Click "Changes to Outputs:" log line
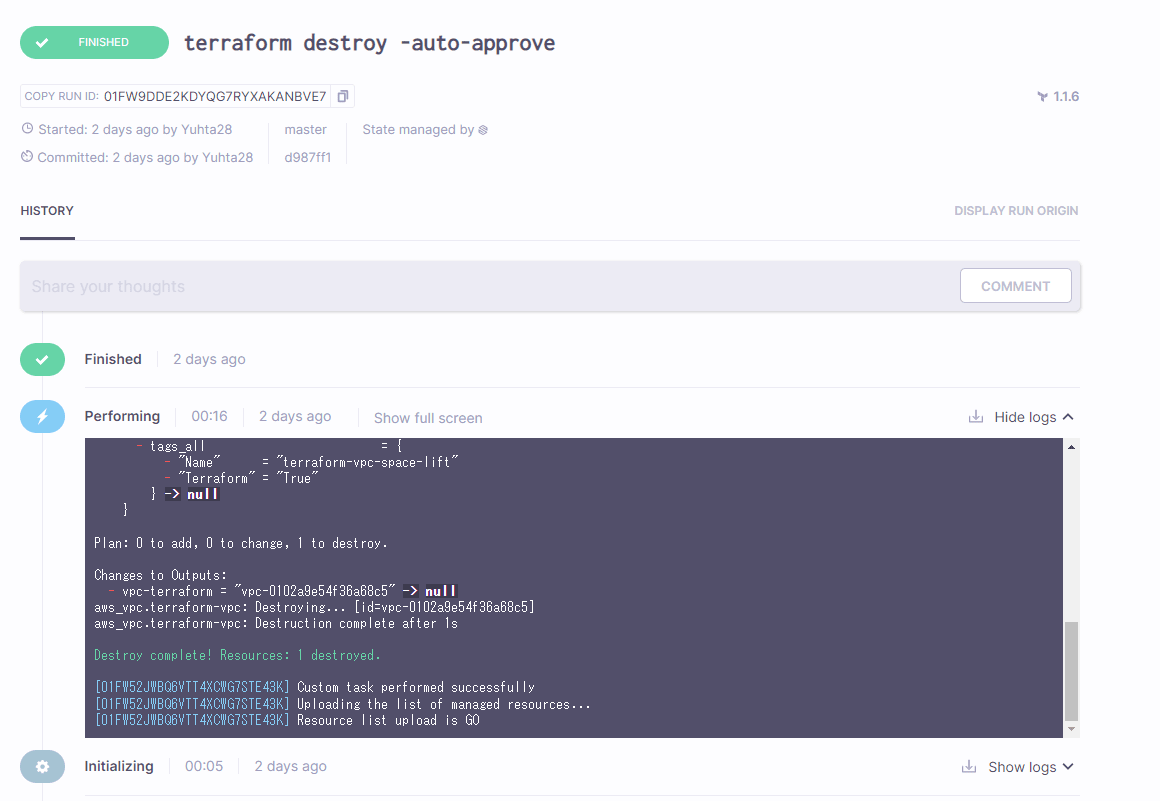This screenshot has height=801, width=1160. pyautogui.click(x=161, y=575)
